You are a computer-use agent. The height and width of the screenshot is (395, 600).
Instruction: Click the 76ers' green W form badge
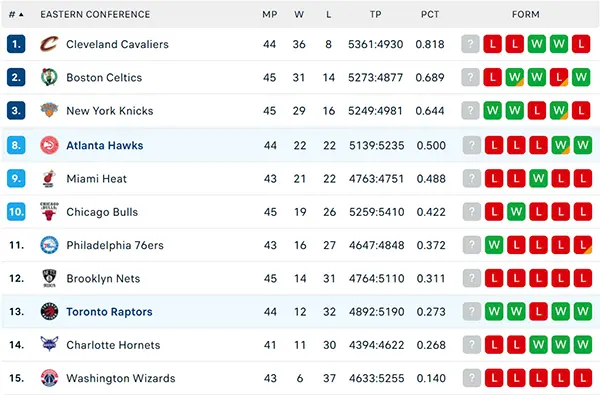[494, 245]
